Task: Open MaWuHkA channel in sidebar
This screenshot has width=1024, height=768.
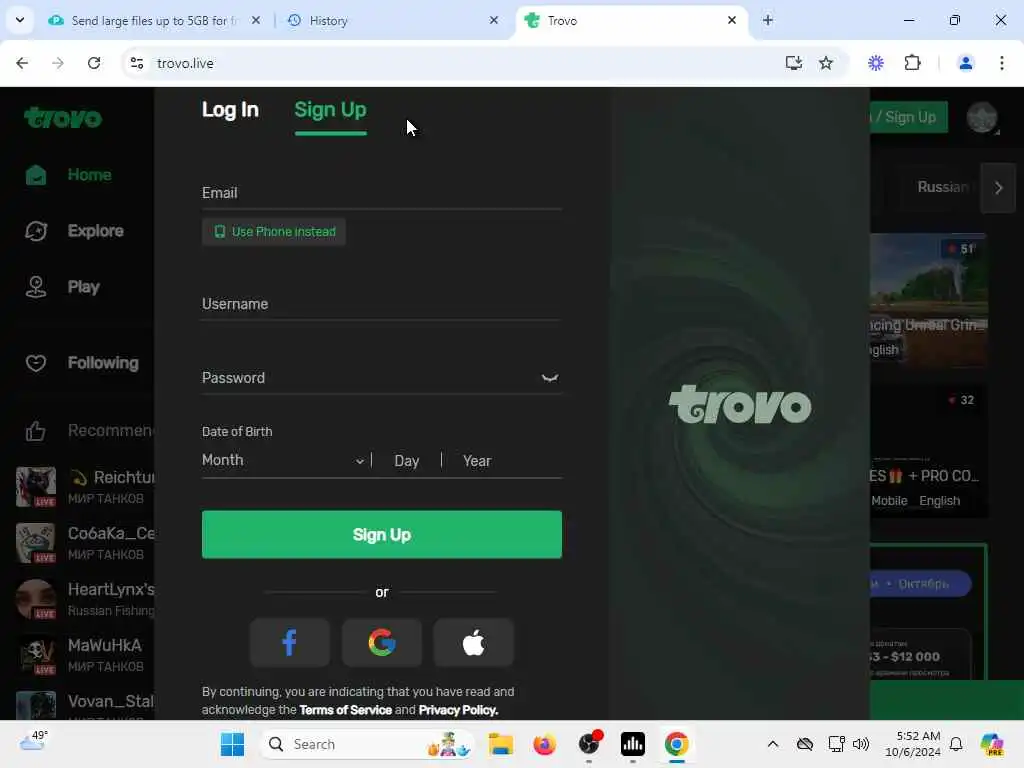Action: click(86, 655)
